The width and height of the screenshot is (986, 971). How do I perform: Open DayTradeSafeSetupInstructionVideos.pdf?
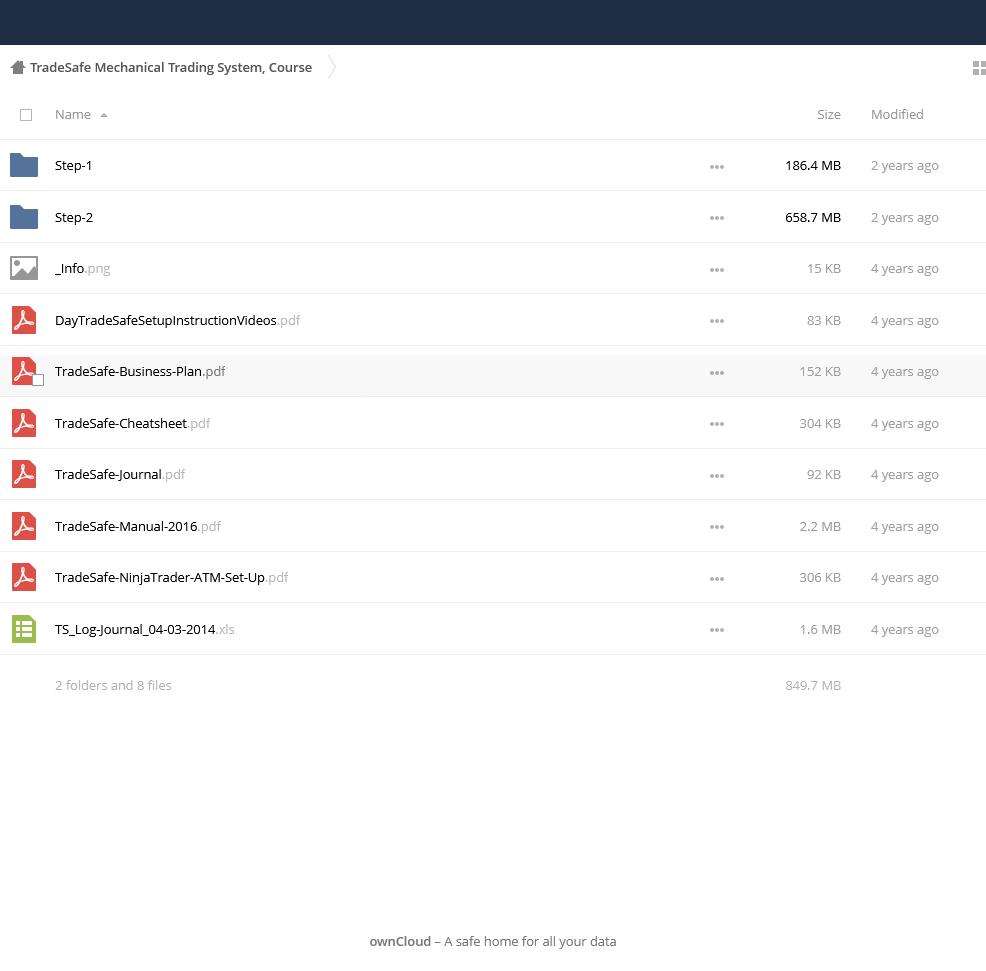(177, 320)
